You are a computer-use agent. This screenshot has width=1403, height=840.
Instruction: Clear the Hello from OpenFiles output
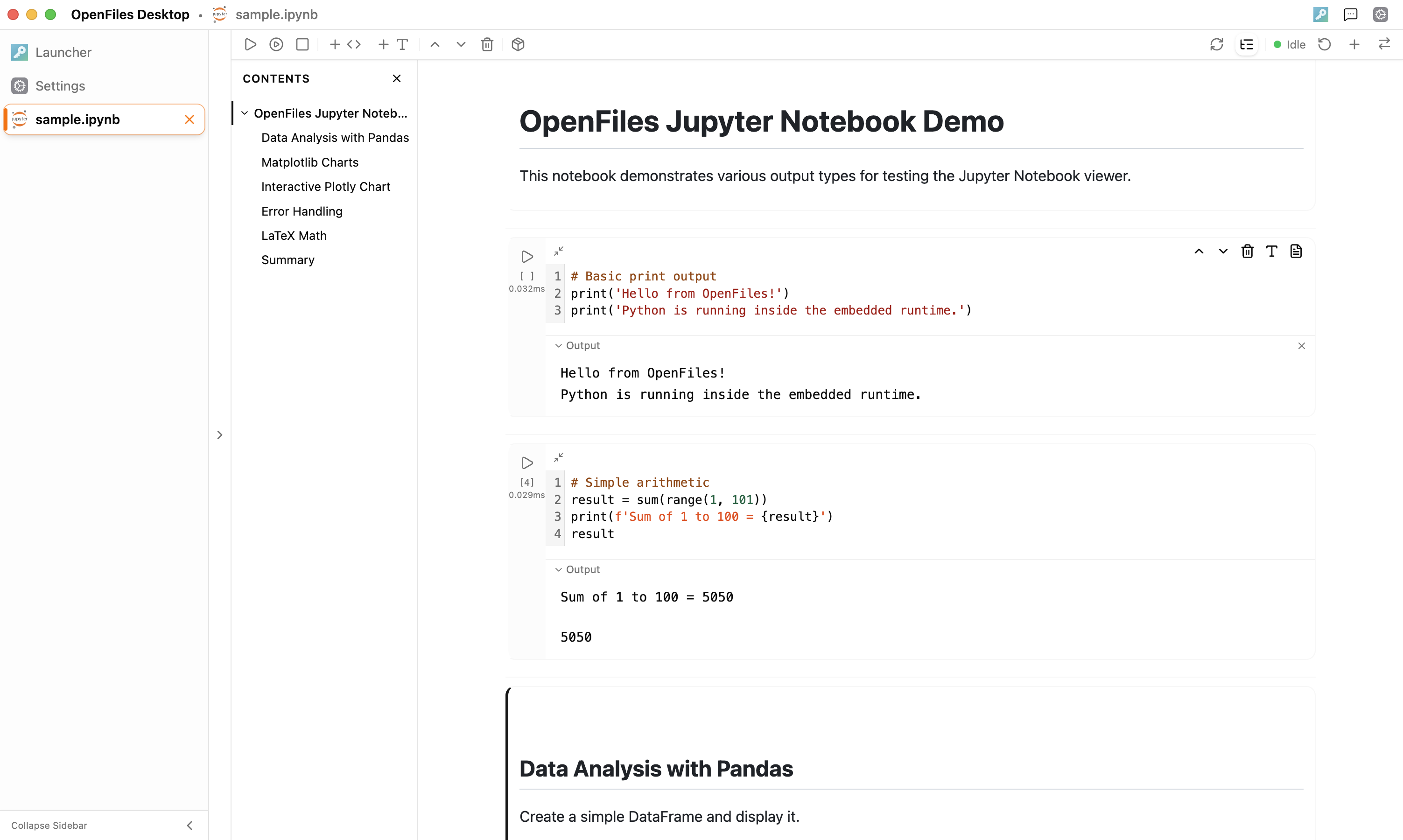pyautogui.click(x=1302, y=346)
